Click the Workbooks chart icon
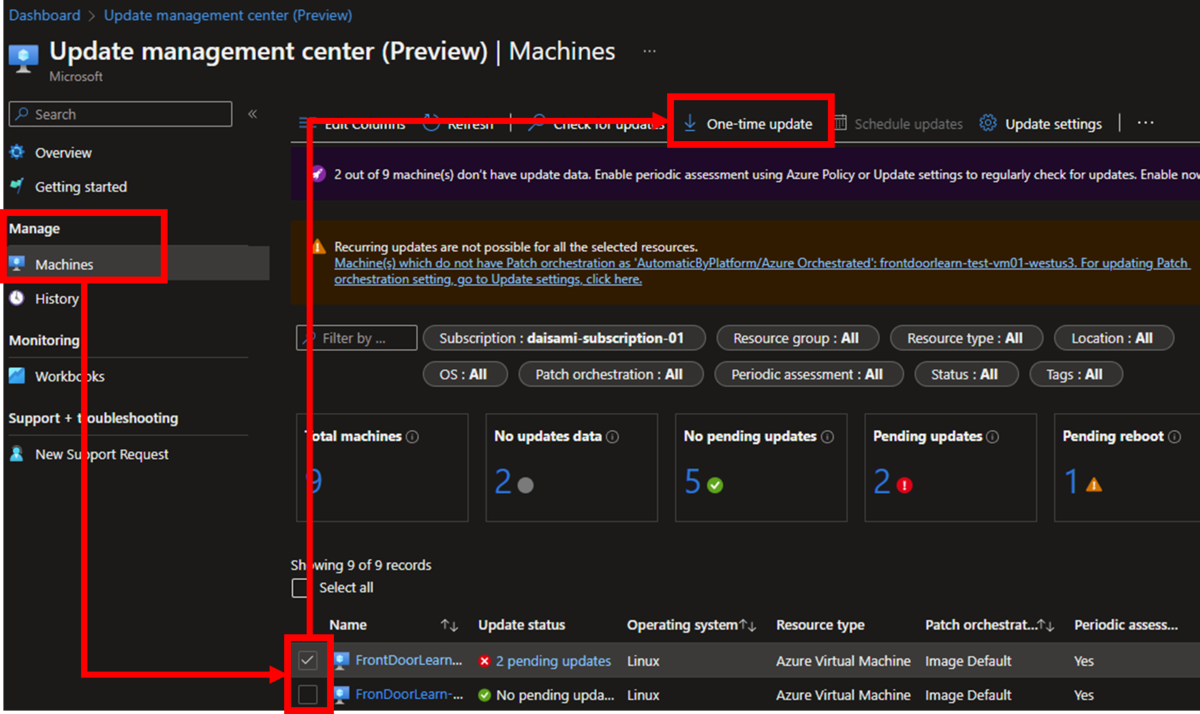 [x=17, y=377]
